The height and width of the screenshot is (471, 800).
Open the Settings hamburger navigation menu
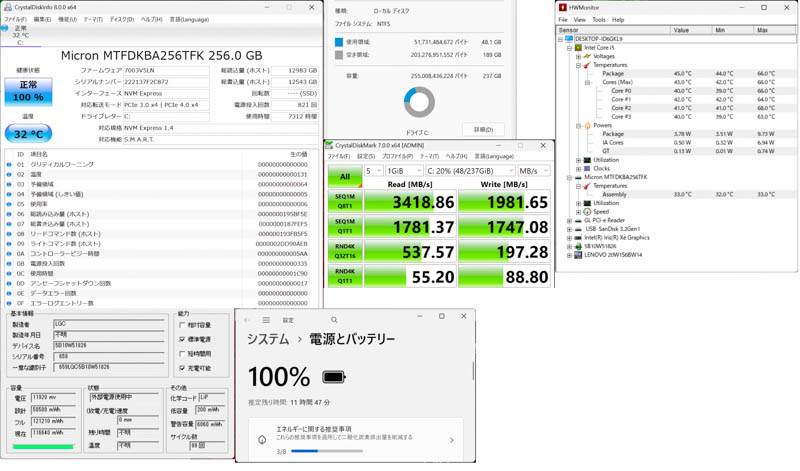[266, 320]
